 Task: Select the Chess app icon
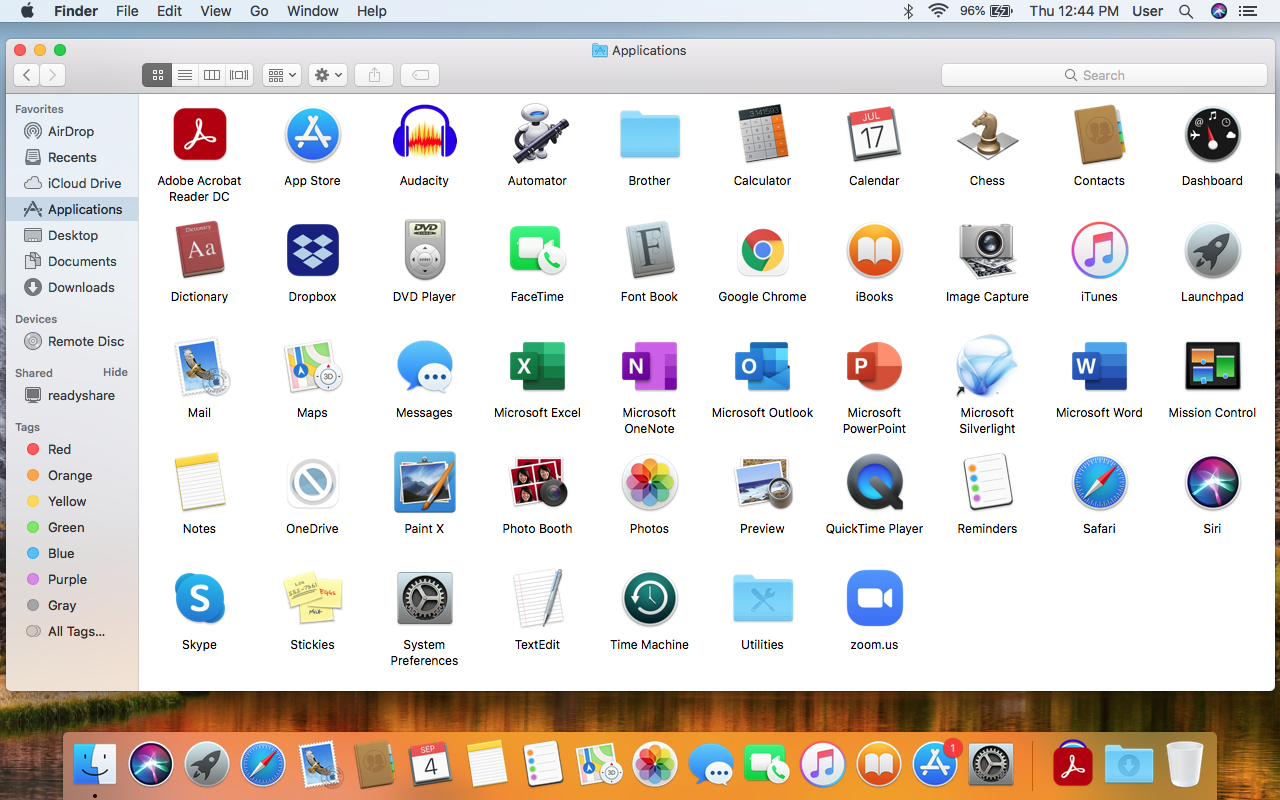point(987,134)
